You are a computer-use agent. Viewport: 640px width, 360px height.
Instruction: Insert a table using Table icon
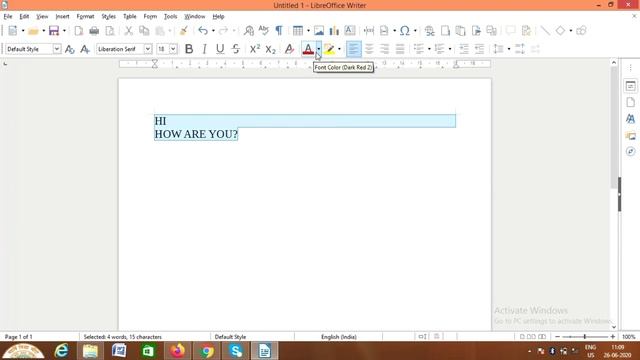(x=298, y=31)
